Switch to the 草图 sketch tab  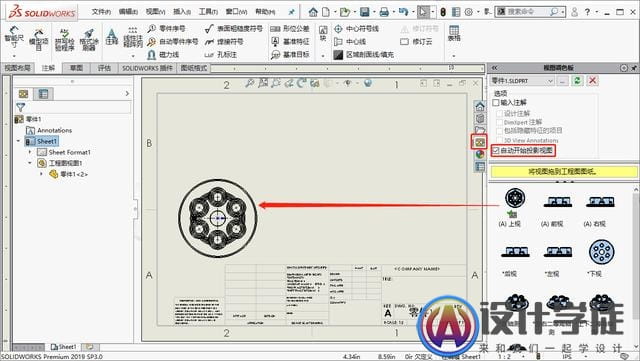tap(76, 68)
